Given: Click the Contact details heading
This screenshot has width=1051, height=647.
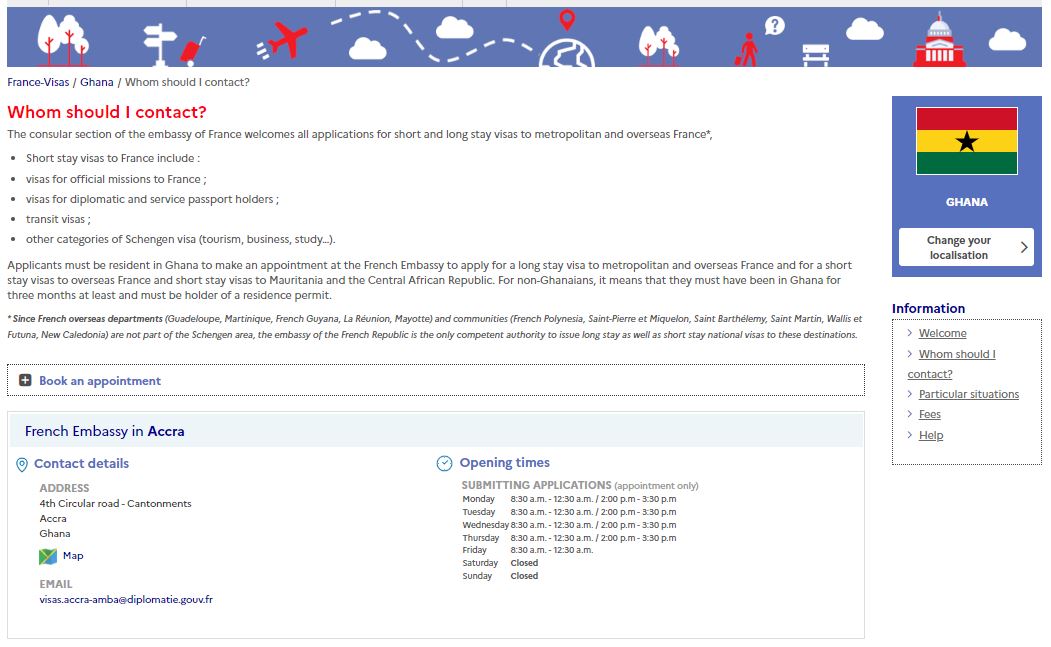Looking at the screenshot, I should click(81, 463).
